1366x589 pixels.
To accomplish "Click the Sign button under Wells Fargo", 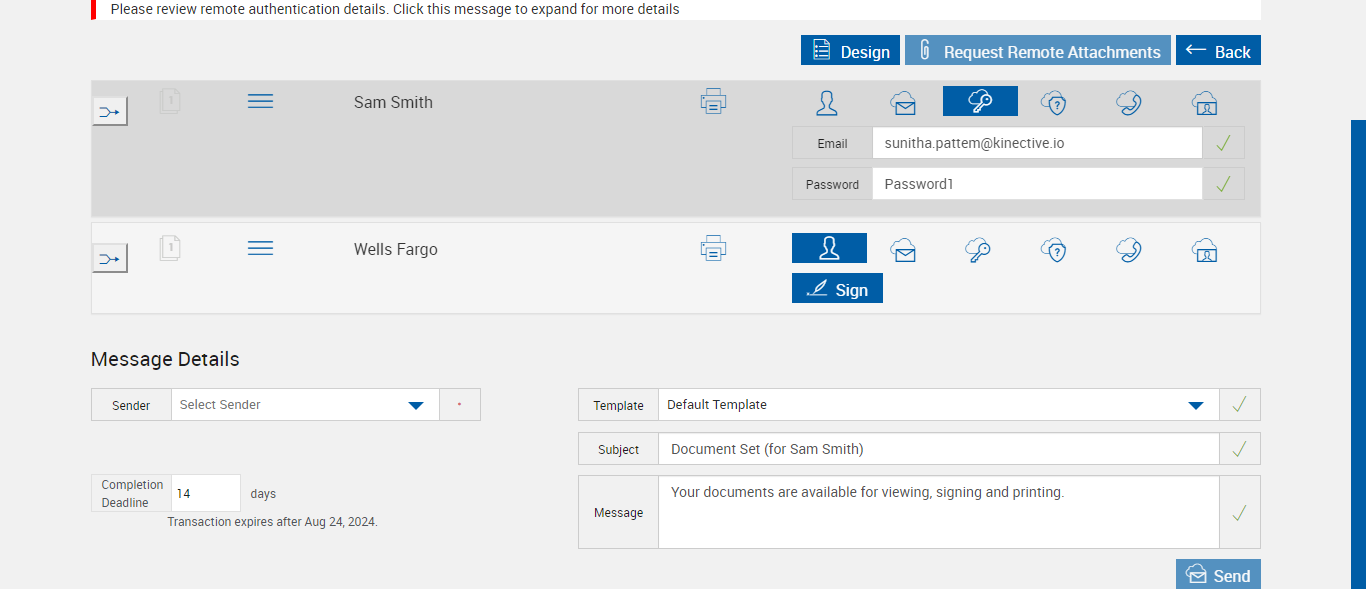I will click(x=837, y=289).
